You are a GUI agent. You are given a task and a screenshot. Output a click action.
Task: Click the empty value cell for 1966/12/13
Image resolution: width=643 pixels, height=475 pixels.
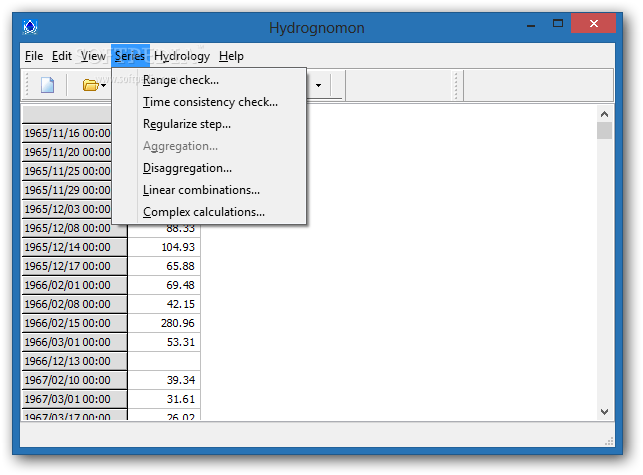coord(164,361)
